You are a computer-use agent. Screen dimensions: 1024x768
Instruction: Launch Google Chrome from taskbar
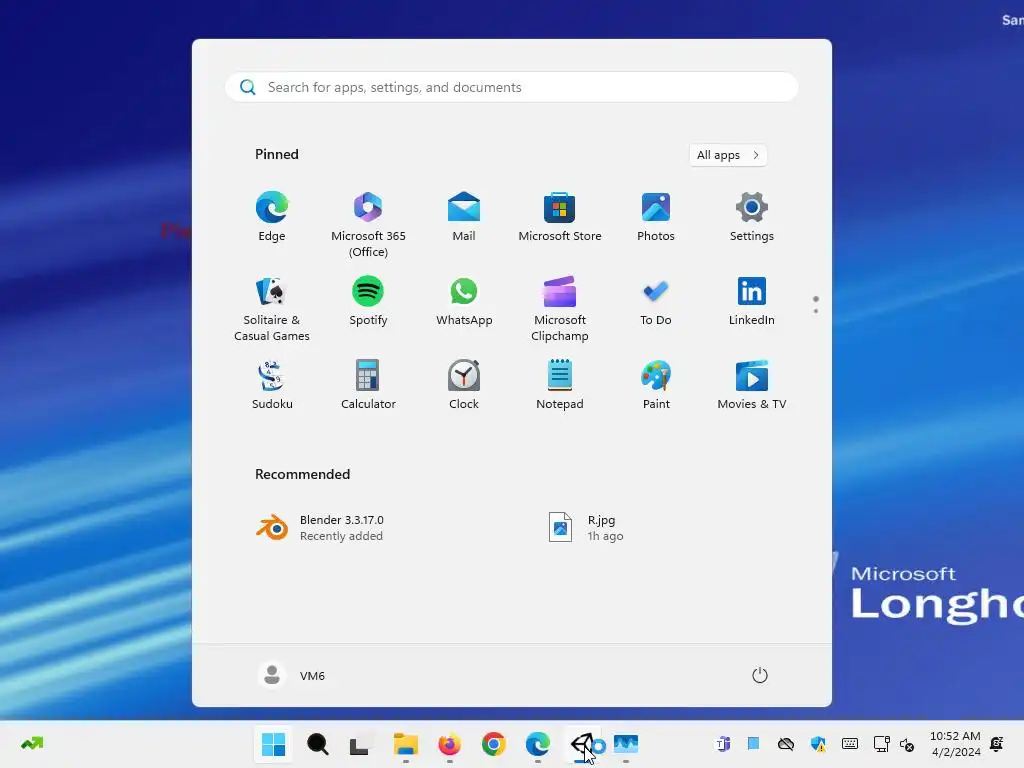(x=494, y=744)
